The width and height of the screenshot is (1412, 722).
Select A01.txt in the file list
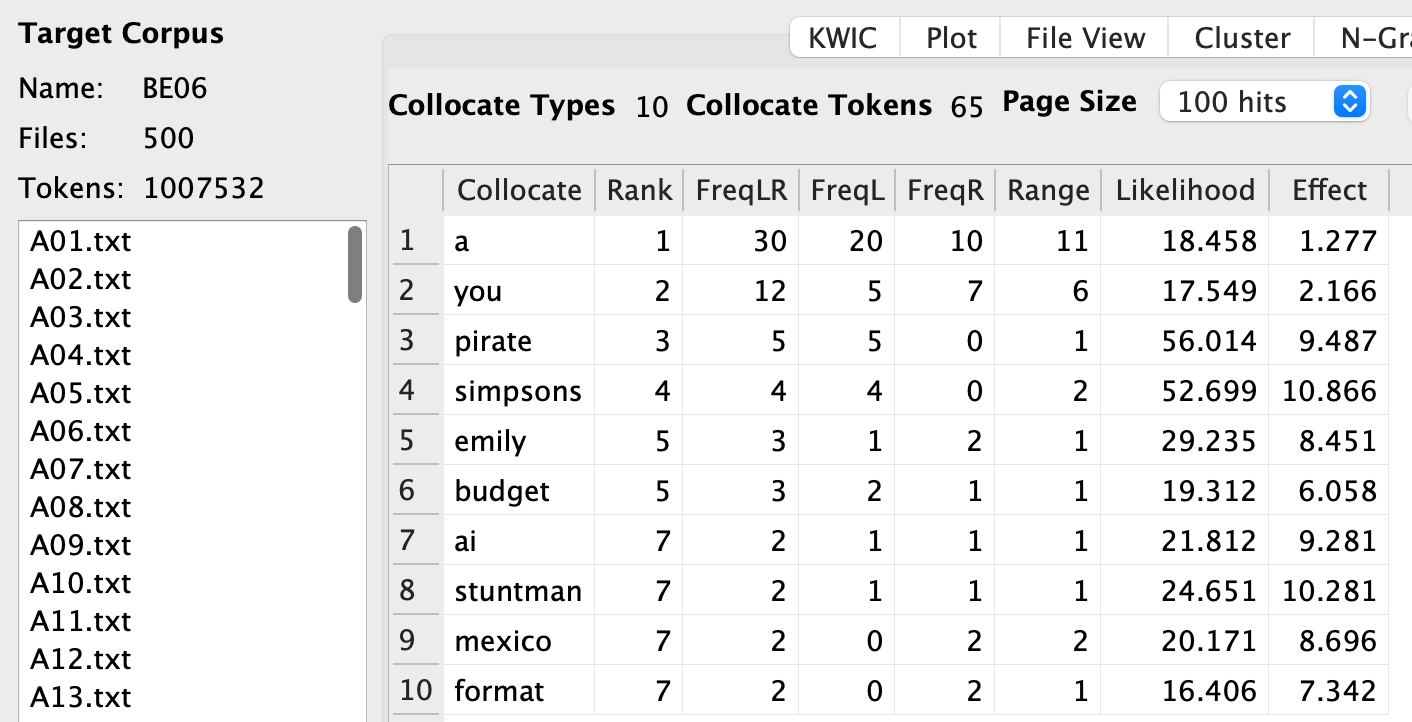point(80,241)
